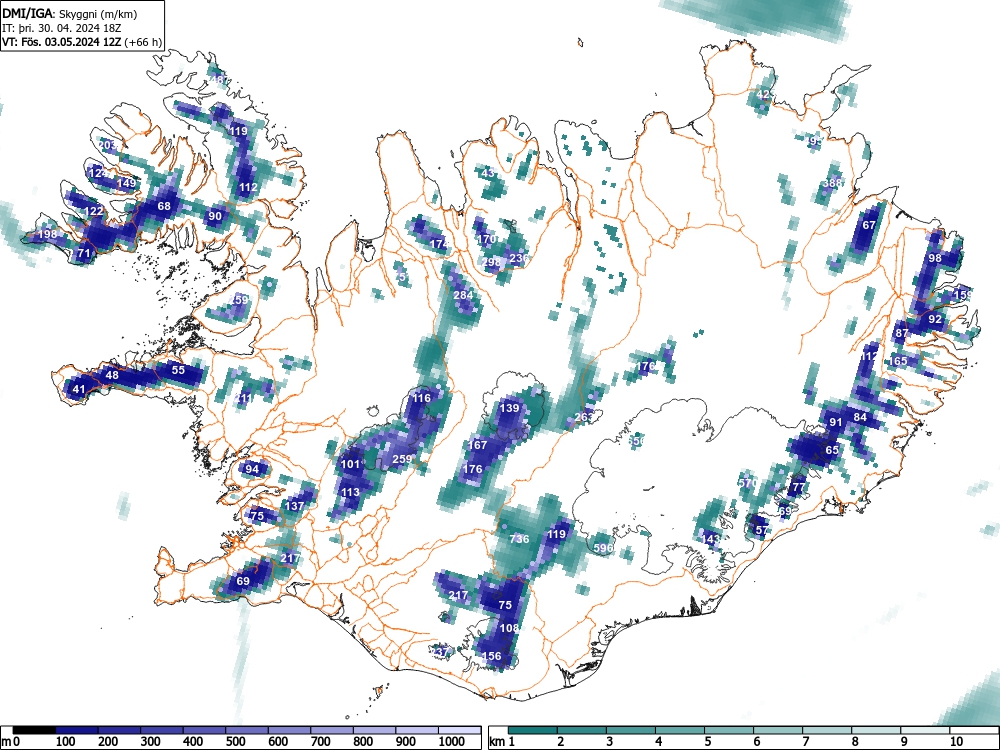Click the visibility value 137 on the map
The height and width of the screenshot is (750, 1000).
(294, 506)
